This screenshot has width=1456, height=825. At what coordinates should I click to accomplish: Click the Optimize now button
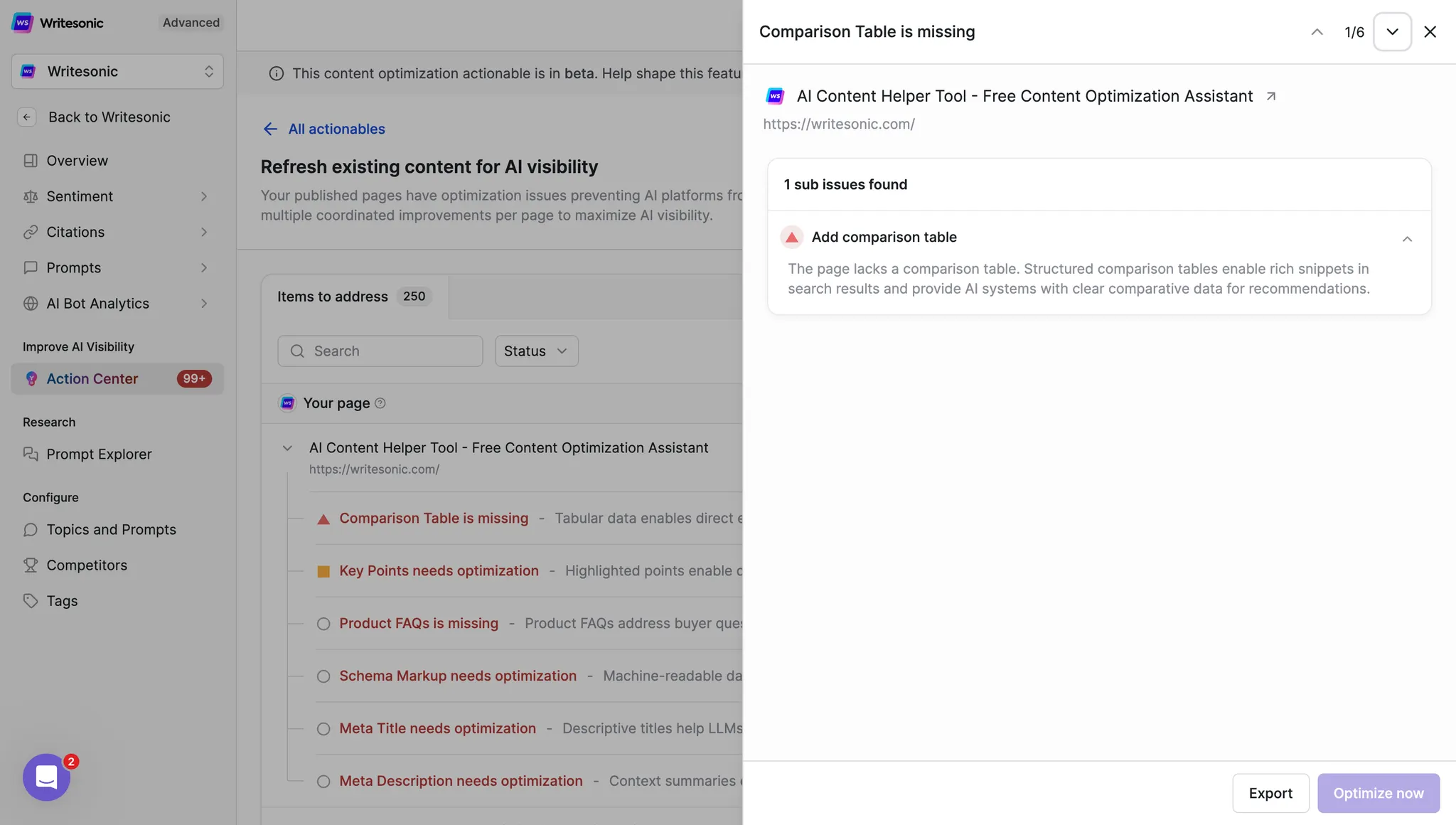(1378, 793)
